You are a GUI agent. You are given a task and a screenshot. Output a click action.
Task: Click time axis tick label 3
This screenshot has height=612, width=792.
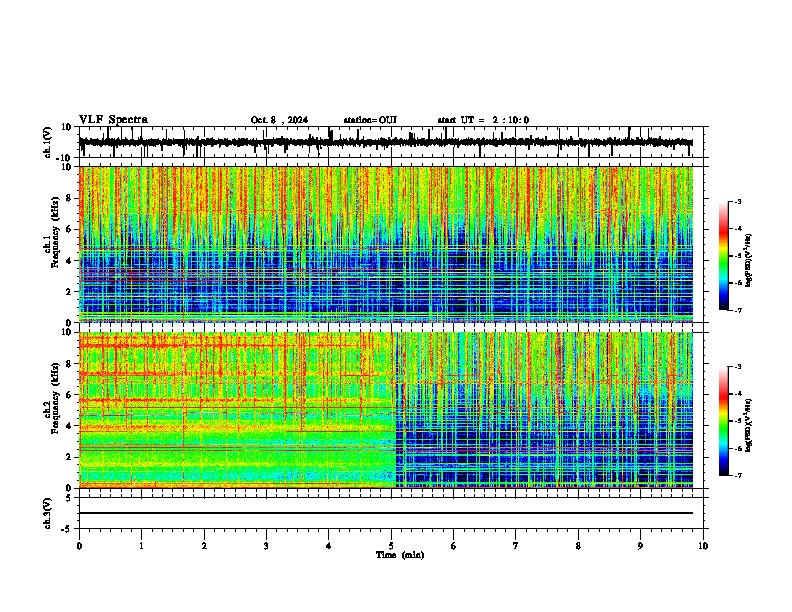click(x=266, y=546)
